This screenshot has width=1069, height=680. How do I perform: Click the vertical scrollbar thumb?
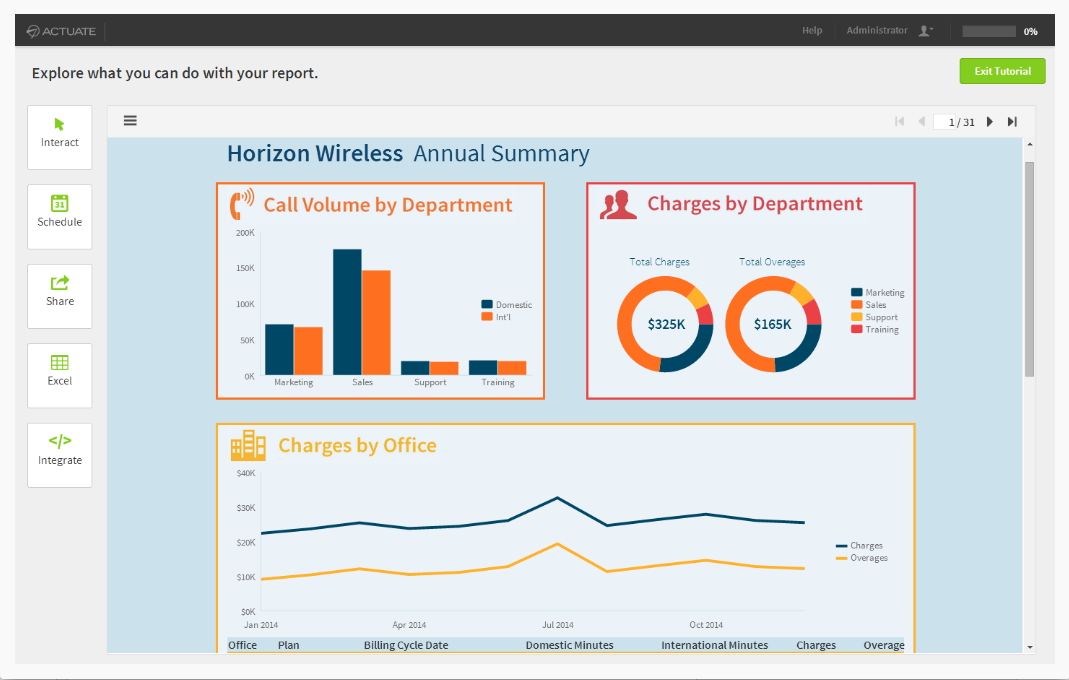pos(1029,269)
